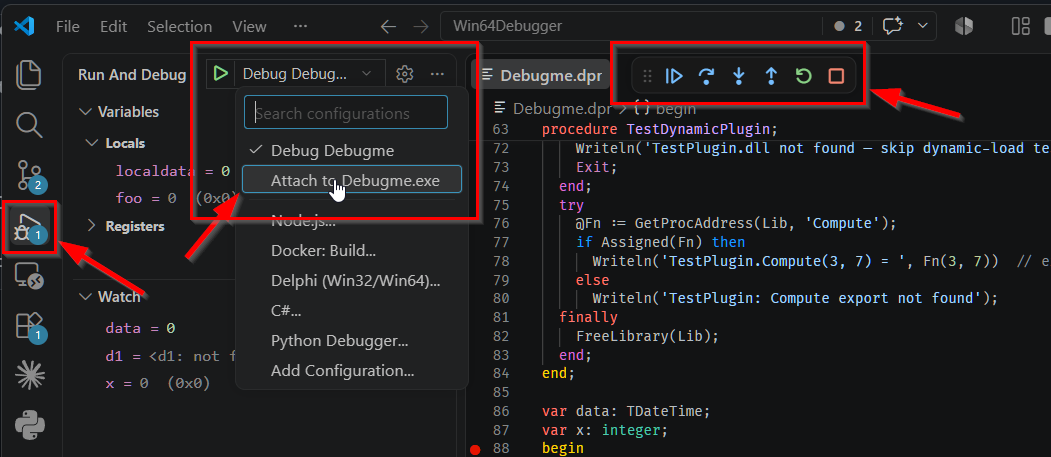The height and width of the screenshot is (457, 1051).
Task: Switch to the Debugme.dpr editor tab
Action: point(540,75)
